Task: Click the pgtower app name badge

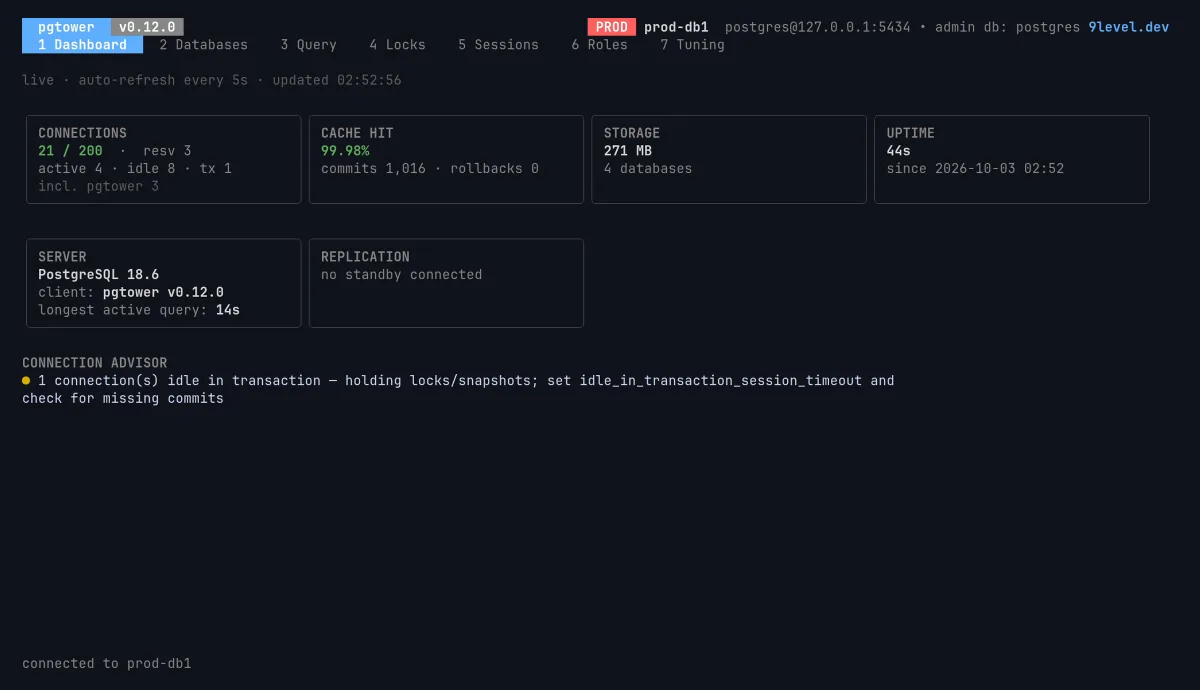Action: [x=66, y=27]
